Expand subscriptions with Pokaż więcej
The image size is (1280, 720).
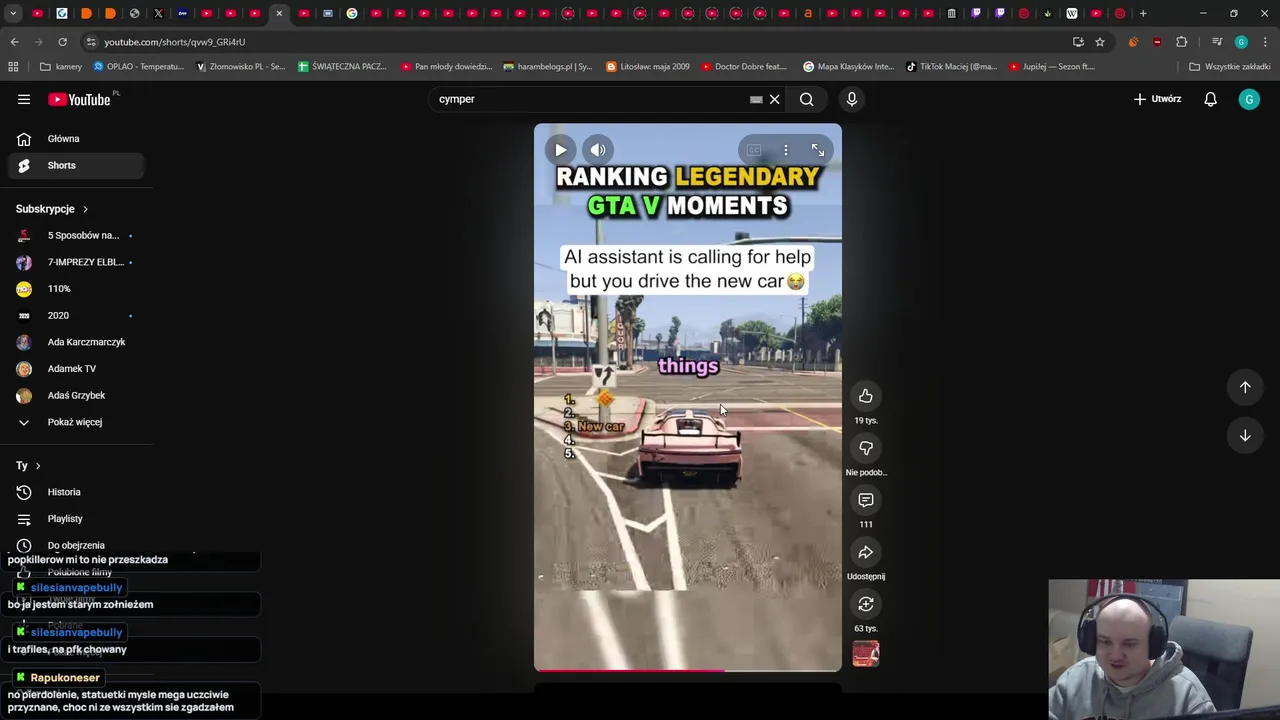[76, 422]
